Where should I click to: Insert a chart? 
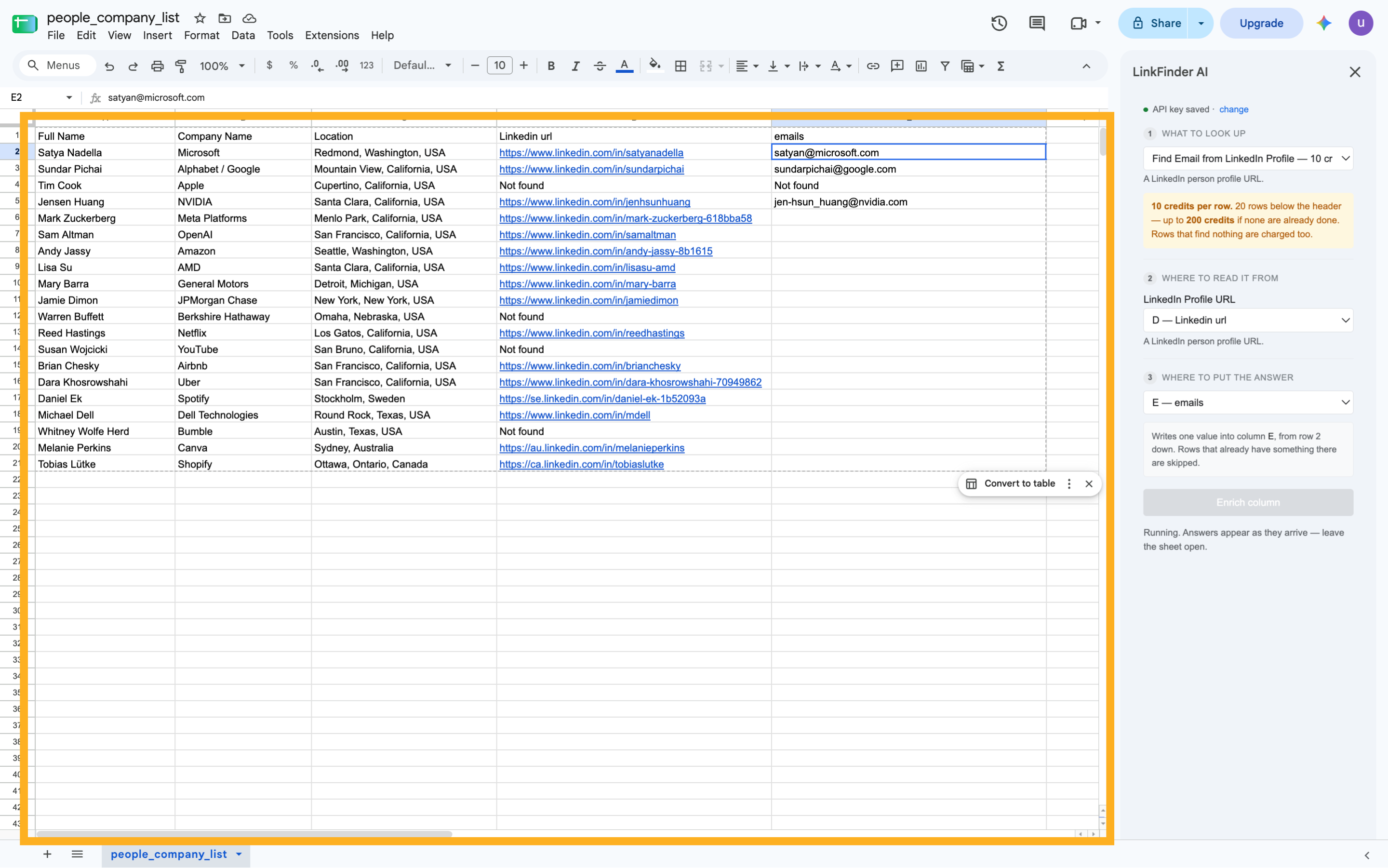pos(921,66)
